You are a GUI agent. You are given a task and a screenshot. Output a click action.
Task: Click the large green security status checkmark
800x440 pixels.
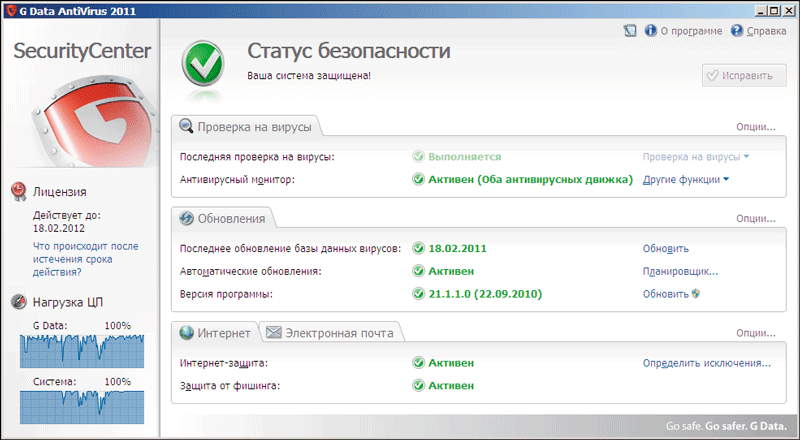pyautogui.click(x=203, y=64)
